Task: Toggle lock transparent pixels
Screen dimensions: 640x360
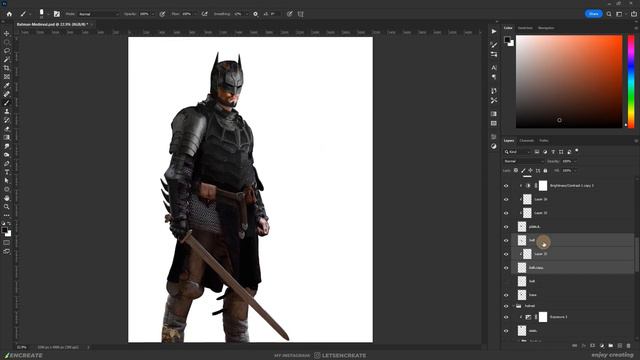Action: point(516,171)
